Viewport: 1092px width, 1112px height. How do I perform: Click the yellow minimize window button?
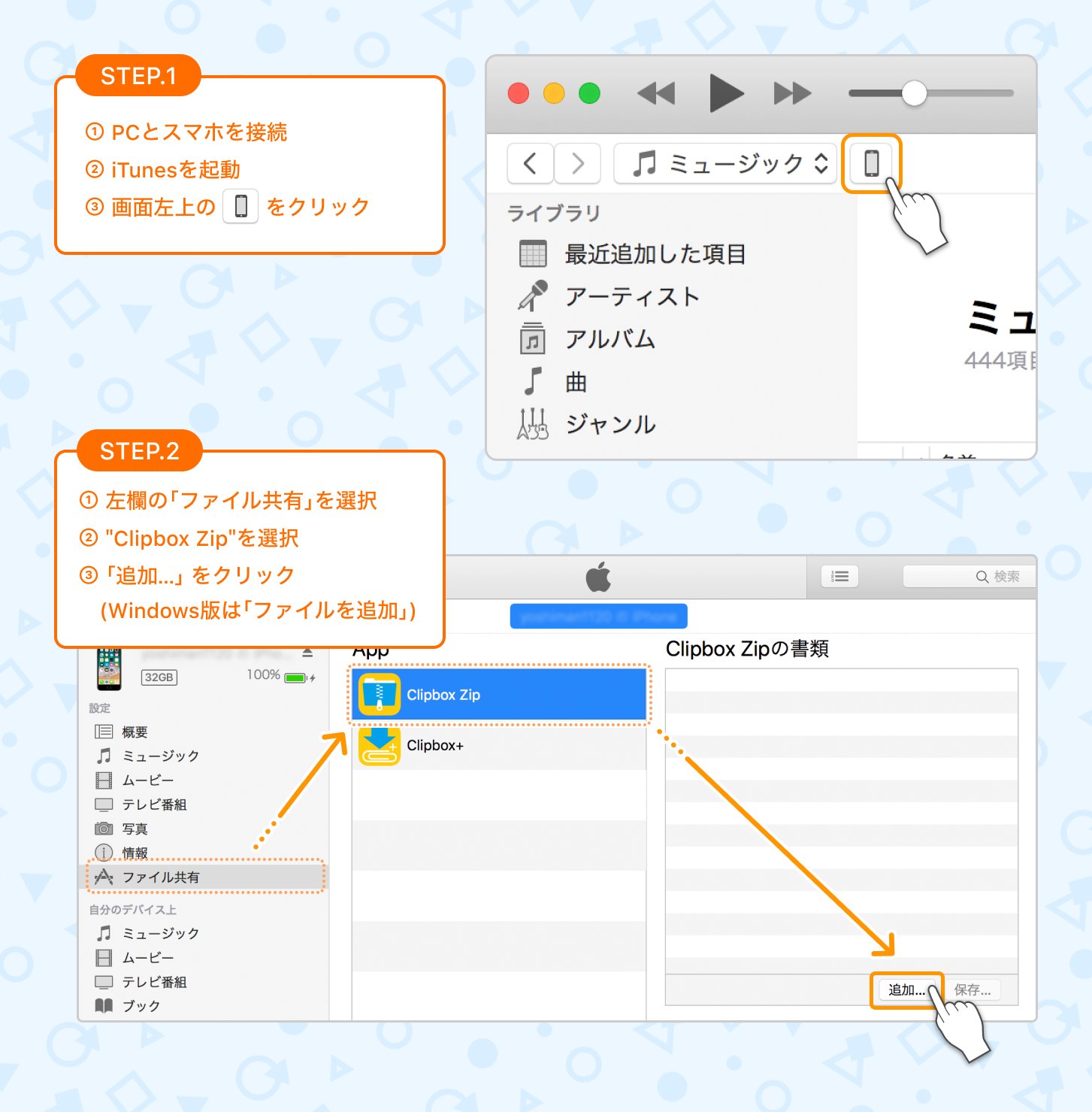[554, 93]
